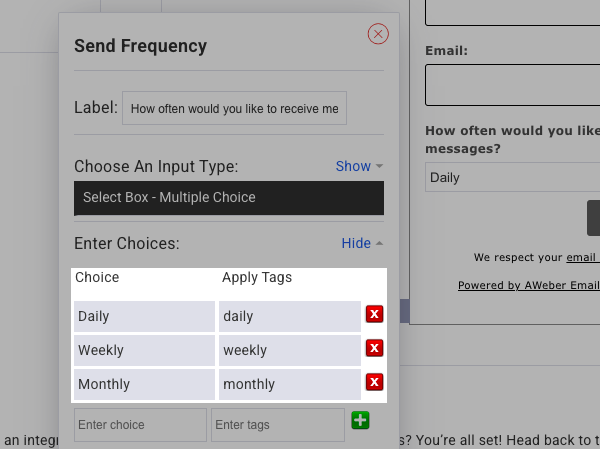The height and width of the screenshot is (449, 600).
Task: Show the input type options
Action: 359,166
